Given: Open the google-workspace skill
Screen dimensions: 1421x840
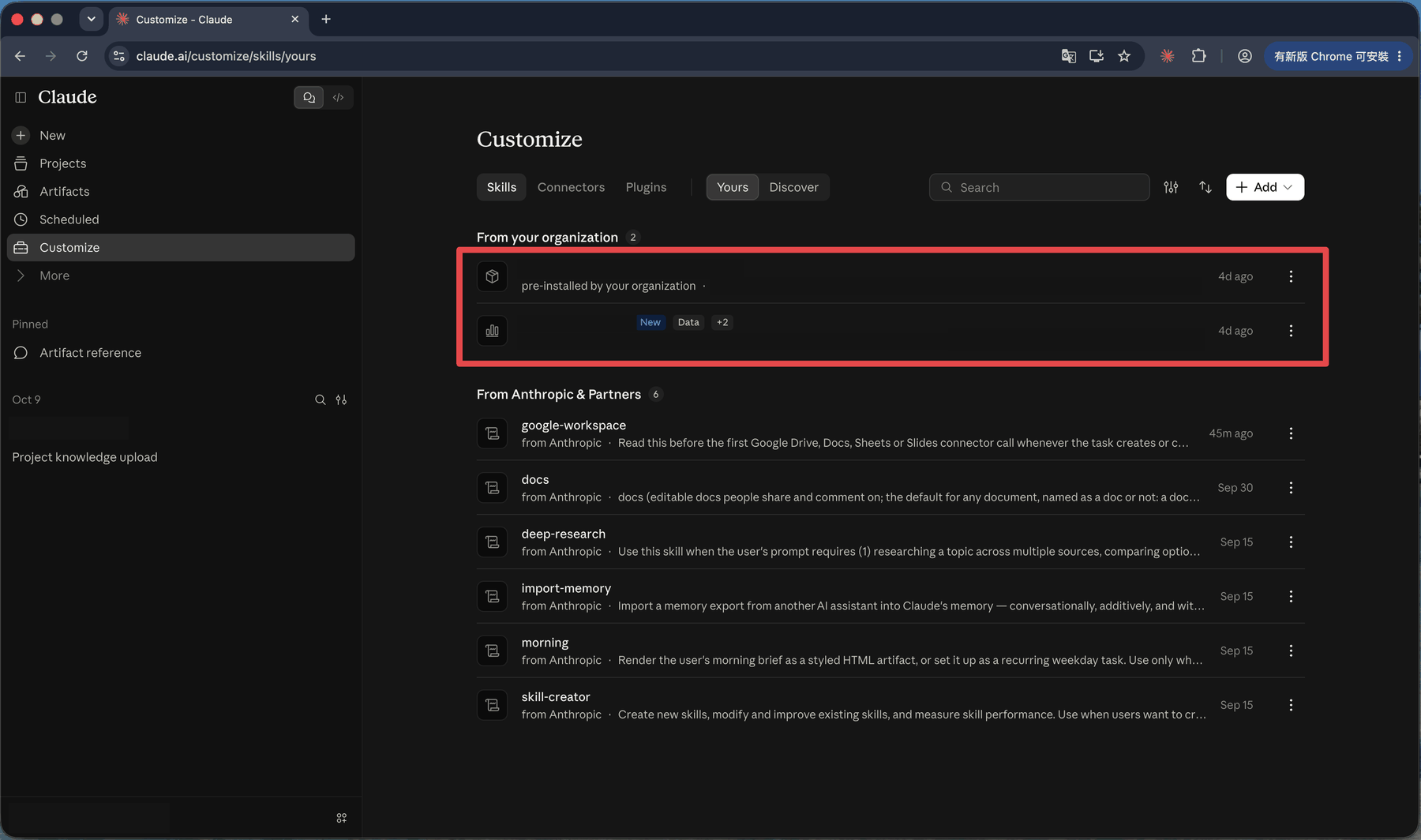Looking at the screenshot, I should [890, 433].
